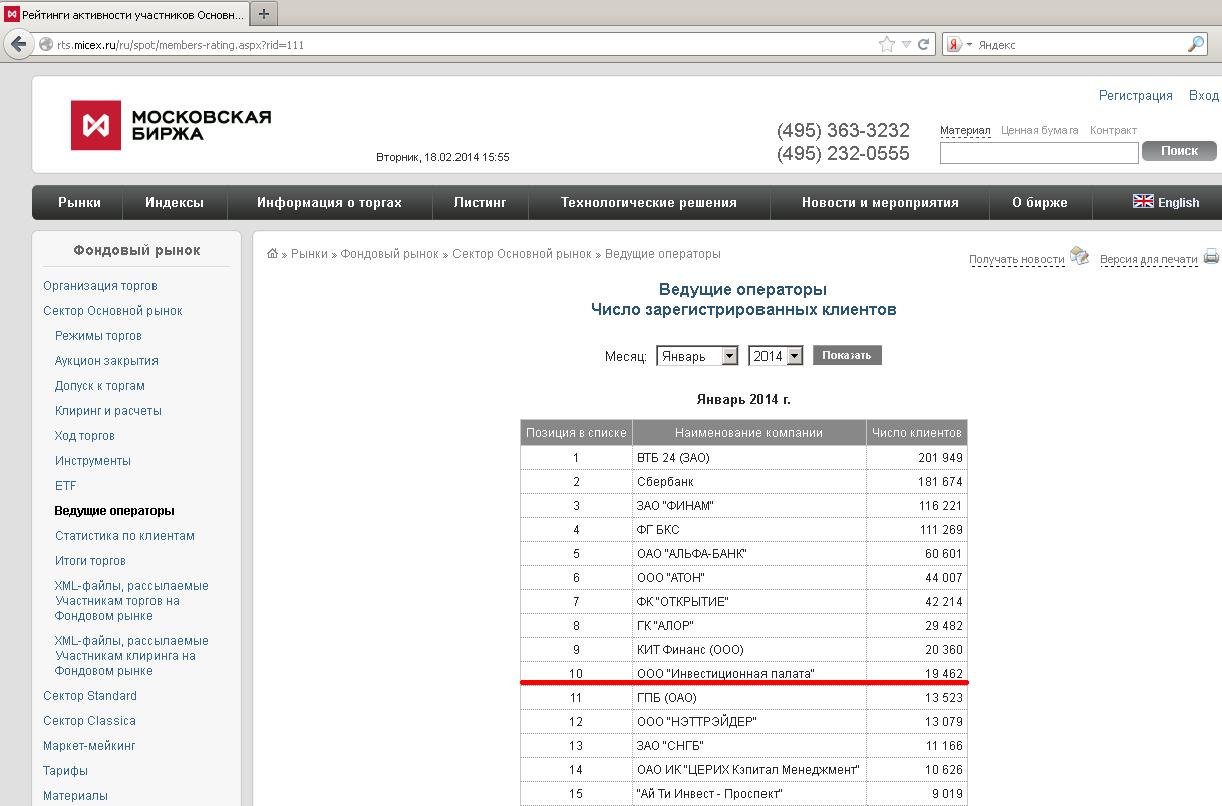Switch to English via UK flag
1222x806 pixels.
click(1143, 201)
